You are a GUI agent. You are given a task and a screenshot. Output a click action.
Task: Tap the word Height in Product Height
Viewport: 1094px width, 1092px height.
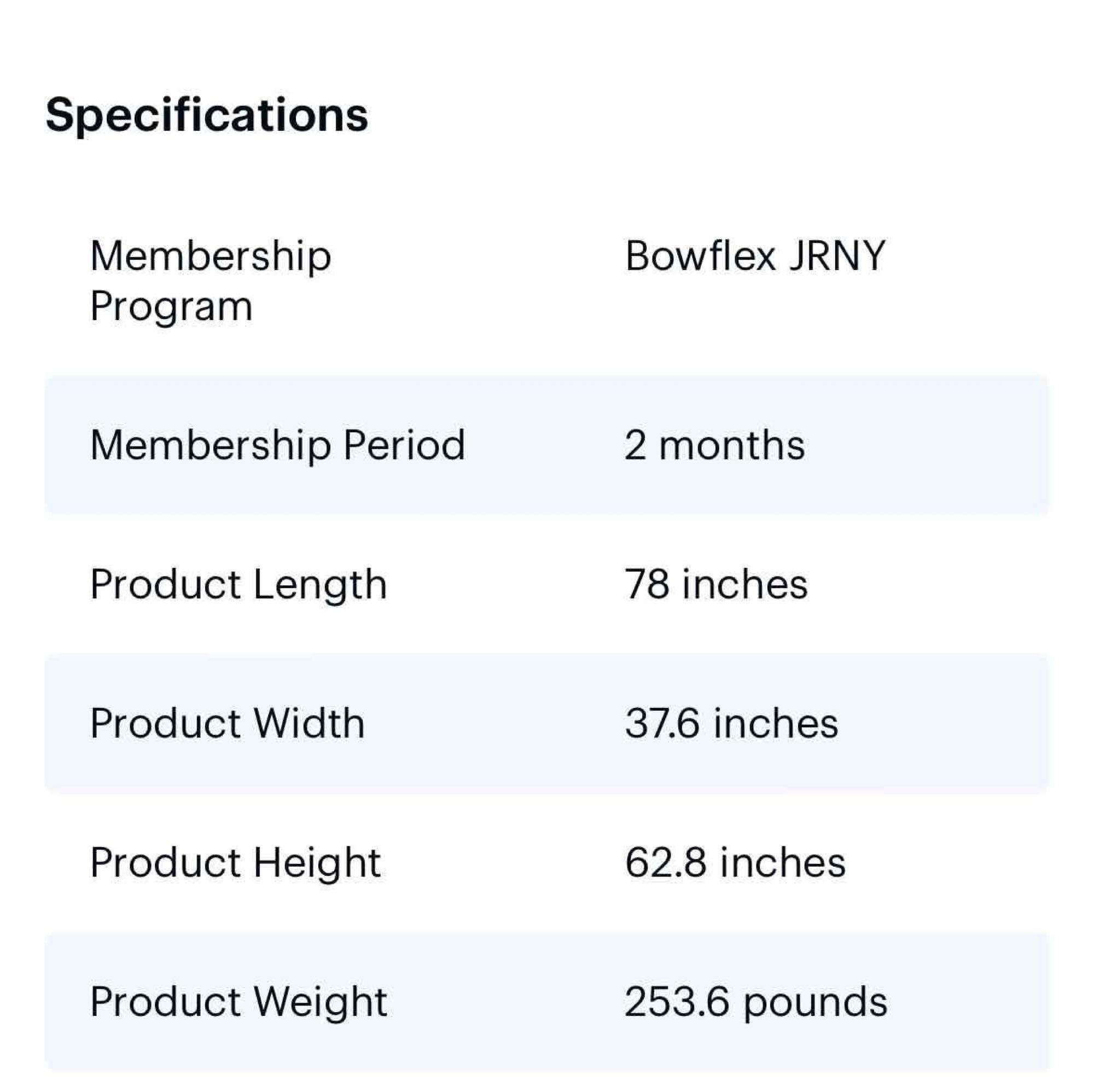click(317, 864)
